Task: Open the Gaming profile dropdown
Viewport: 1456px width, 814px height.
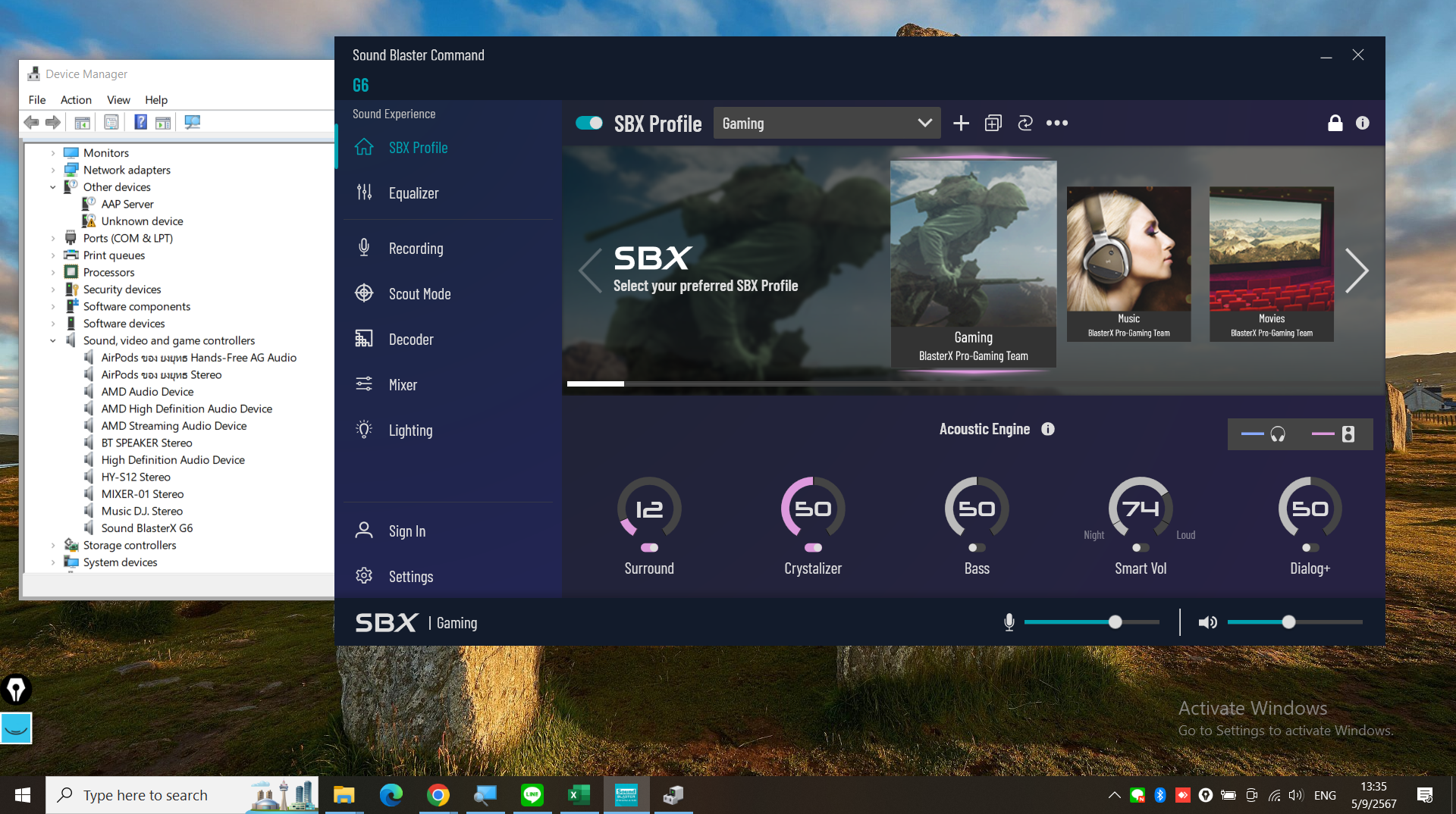Action: [x=827, y=124]
